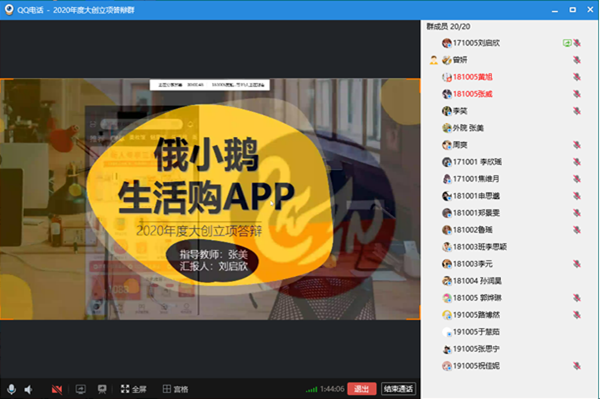The image size is (600, 399).
Task: Switch to fullscreen with 全屏
Action: tap(134, 389)
